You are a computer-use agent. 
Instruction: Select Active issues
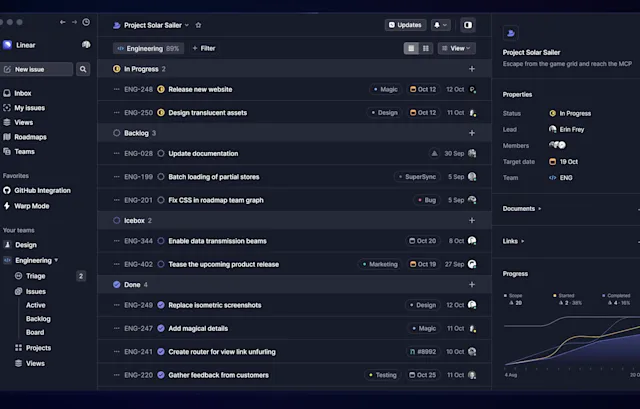(36, 305)
